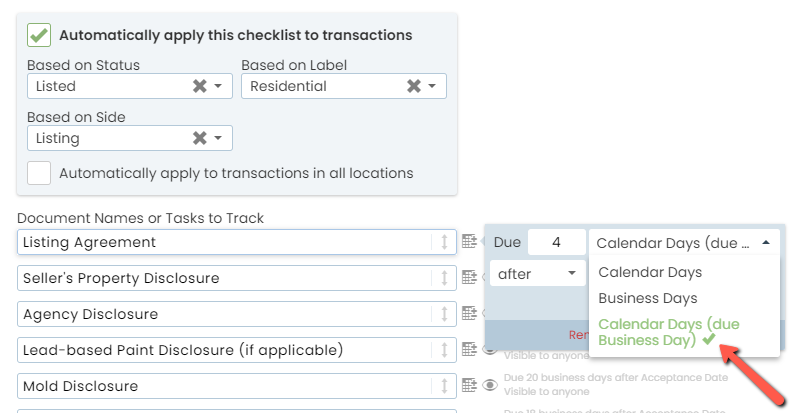Click the reorder arrows on Agency Disclosure row
Screen dimensions: 797x413
pyautogui.click(x=444, y=314)
